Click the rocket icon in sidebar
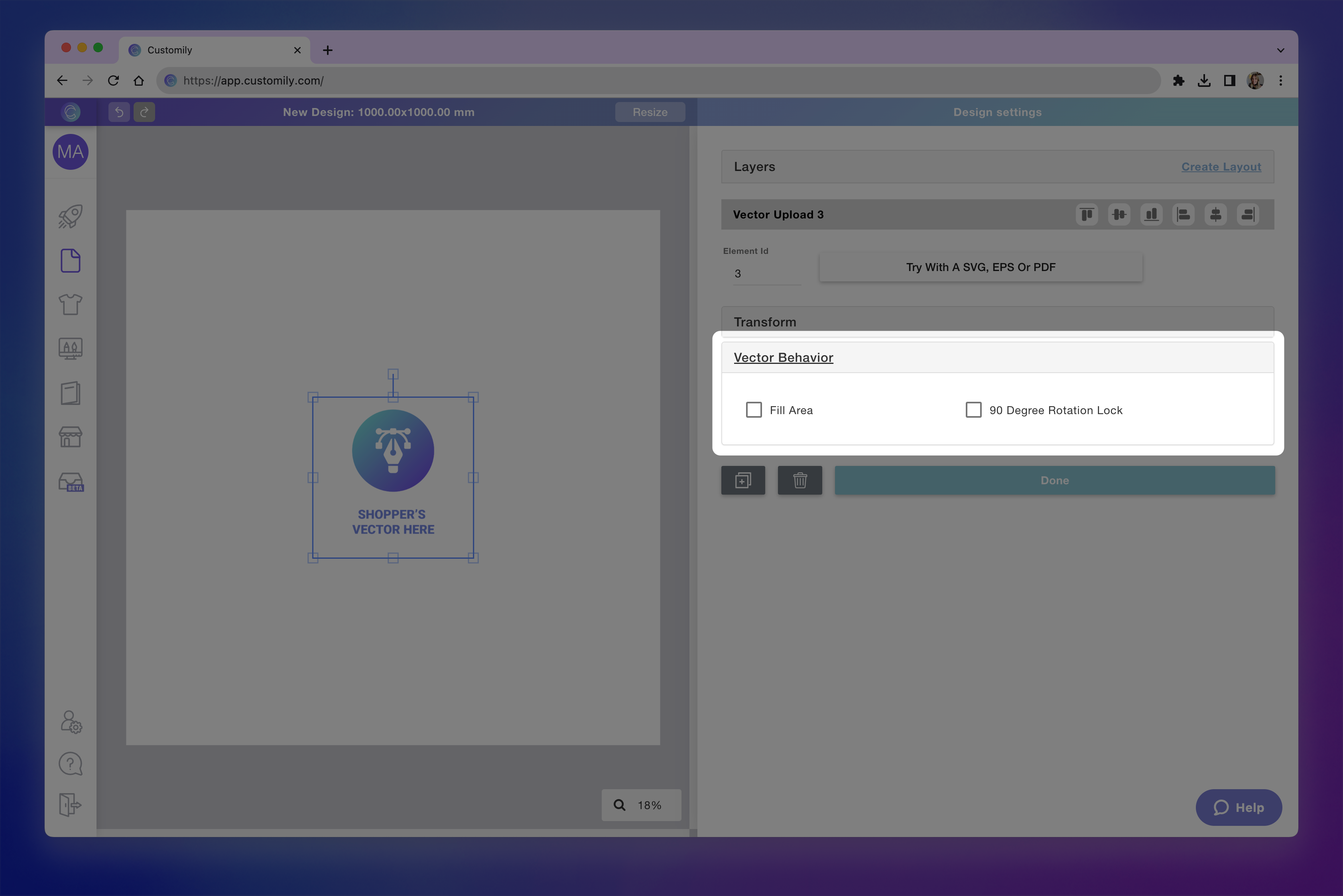 70,216
